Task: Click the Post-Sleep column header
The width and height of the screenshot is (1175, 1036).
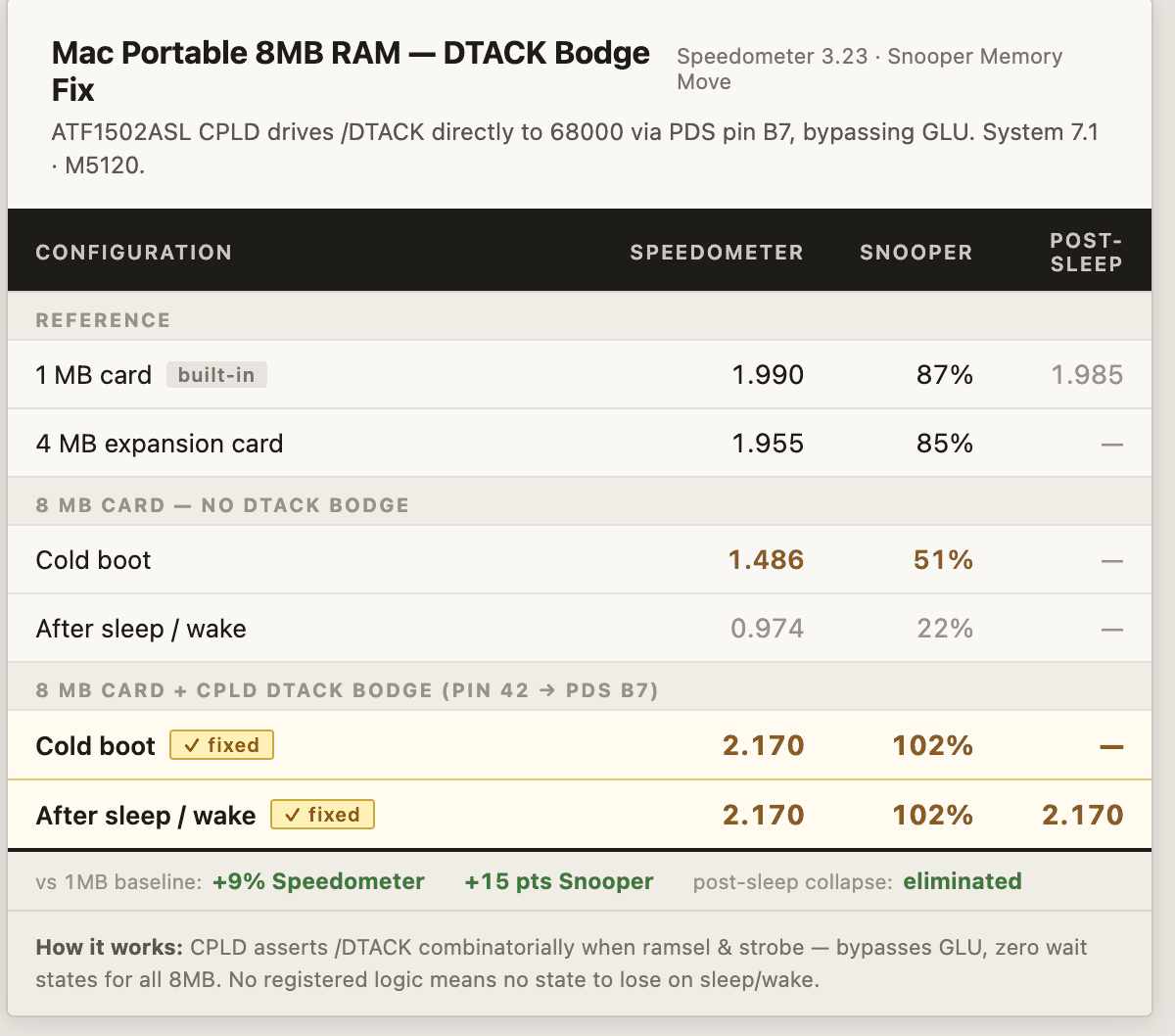Action: (1086, 252)
